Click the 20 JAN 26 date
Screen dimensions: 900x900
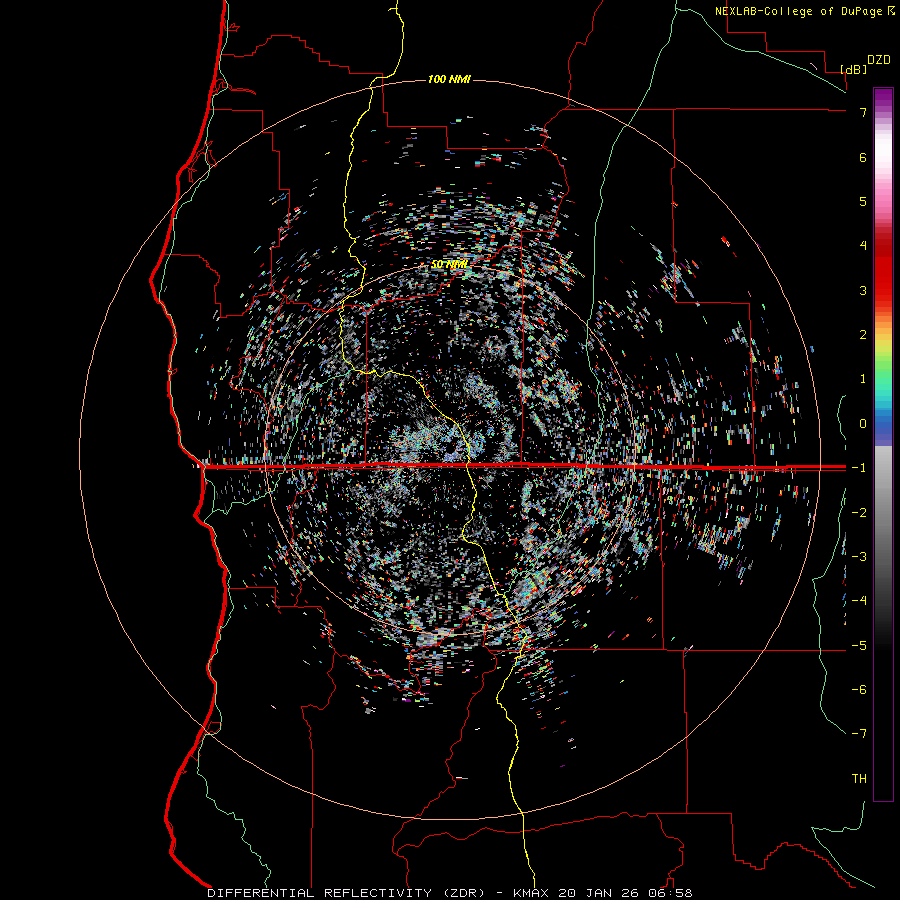601,893
